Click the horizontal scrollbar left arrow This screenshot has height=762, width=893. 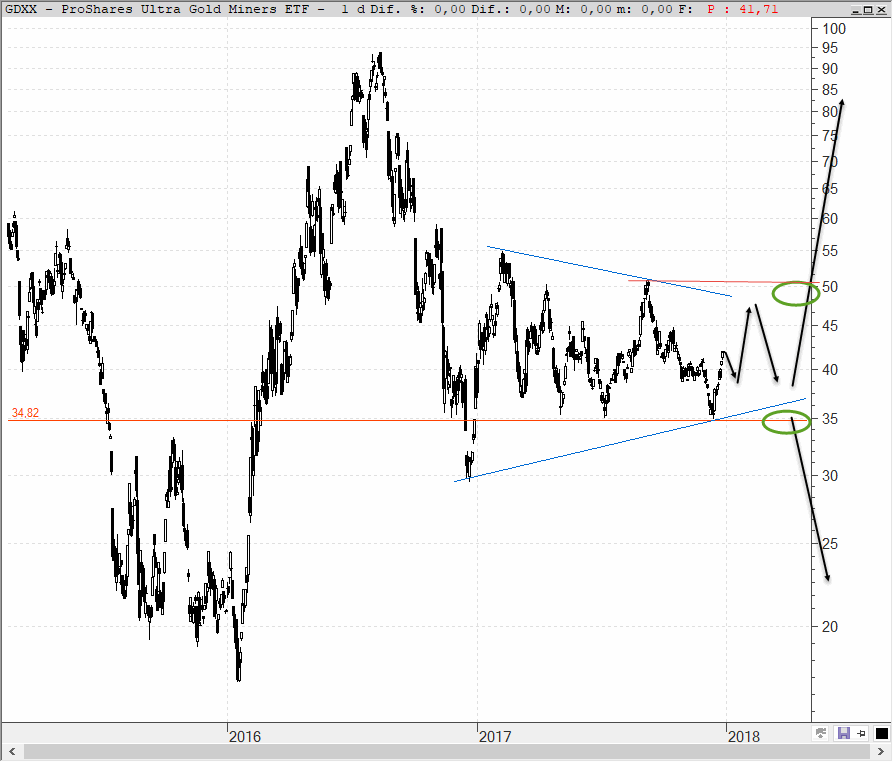click(12, 752)
